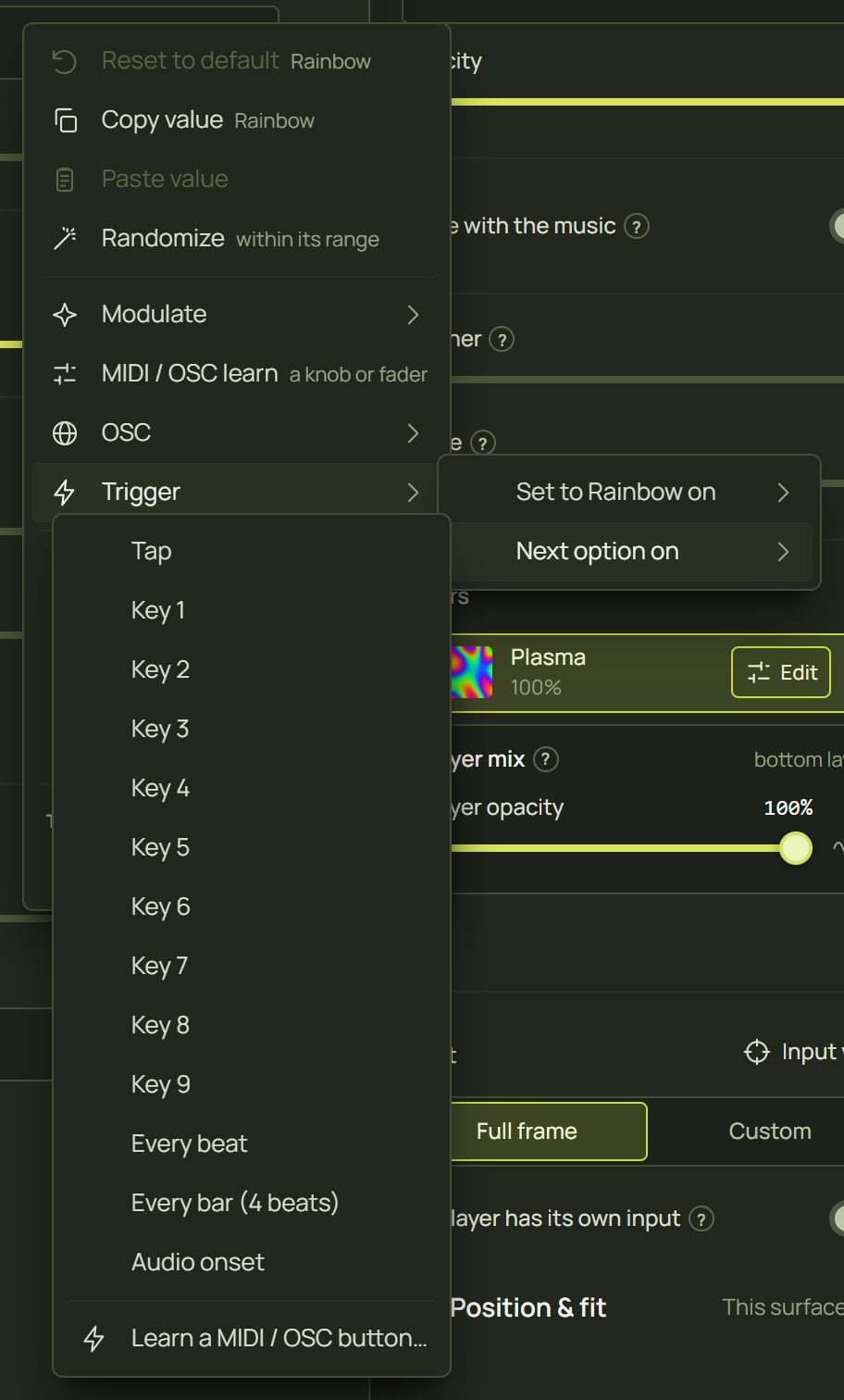Click the Edit button for Plasma layer
This screenshot has width=844, height=1400.
click(x=781, y=672)
